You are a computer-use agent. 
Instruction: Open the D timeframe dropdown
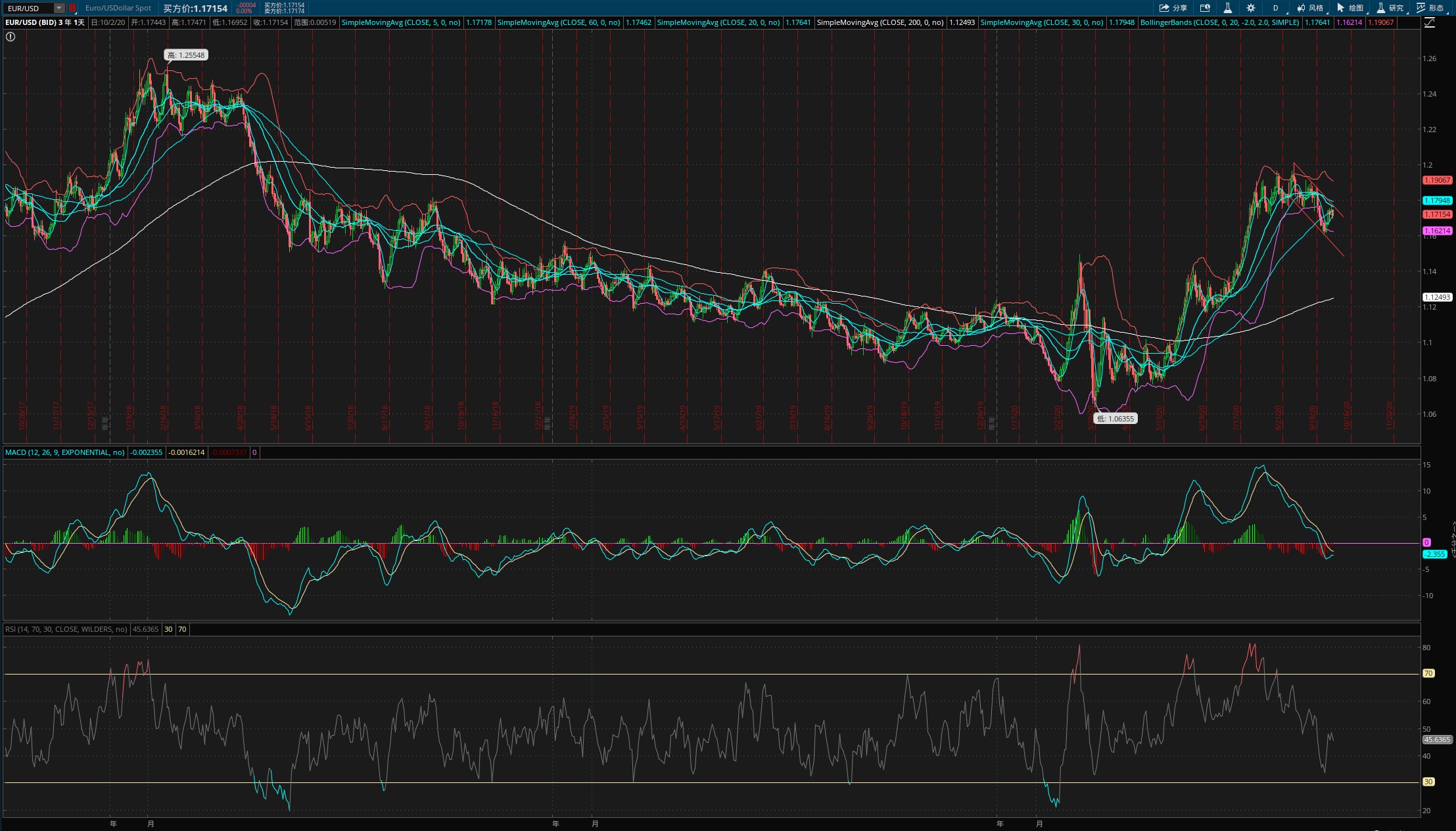[1276, 8]
